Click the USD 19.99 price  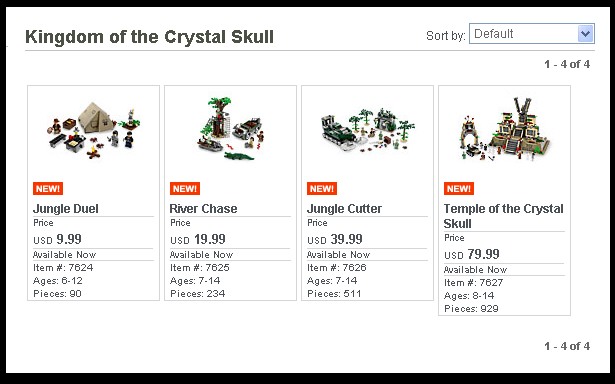(198, 239)
